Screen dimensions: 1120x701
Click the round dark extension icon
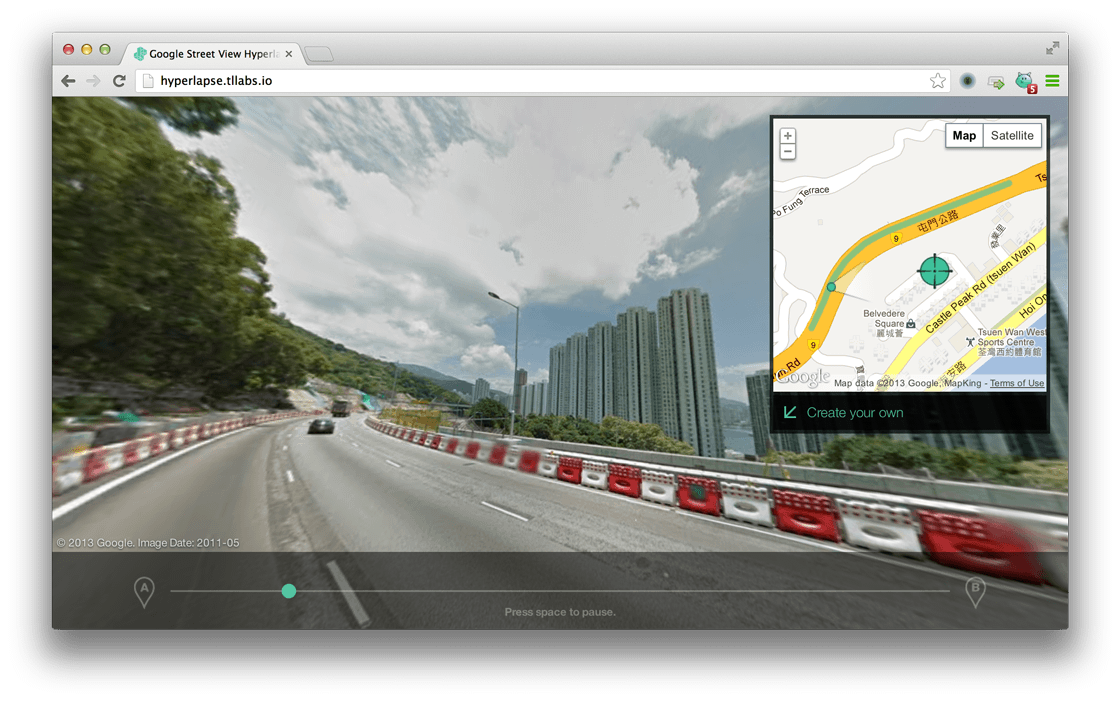968,81
